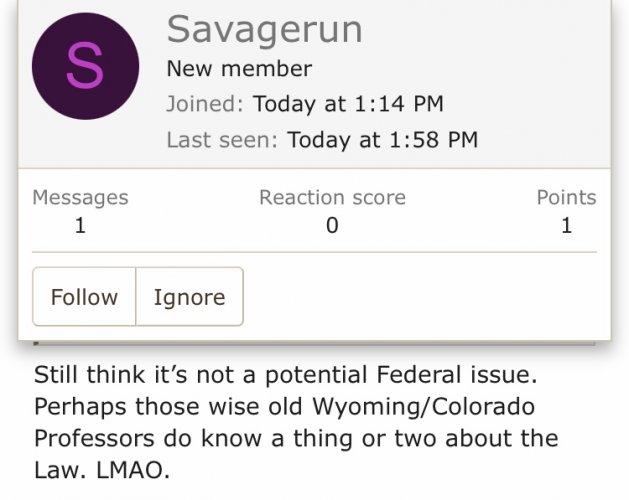Click the Reaction score value 0
Image resolution: width=629 pixels, height=500 pixels.
(332, 225)
